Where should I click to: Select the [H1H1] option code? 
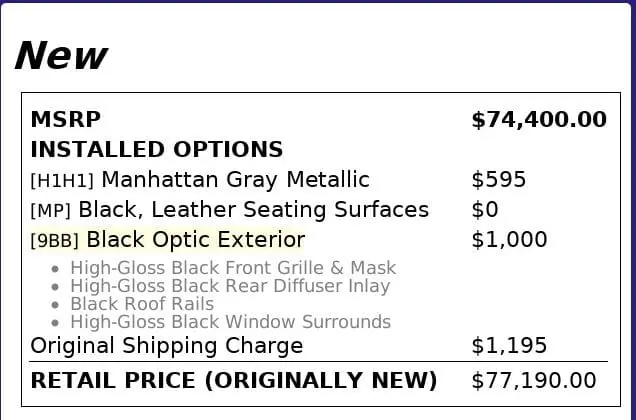pos(62,181)
